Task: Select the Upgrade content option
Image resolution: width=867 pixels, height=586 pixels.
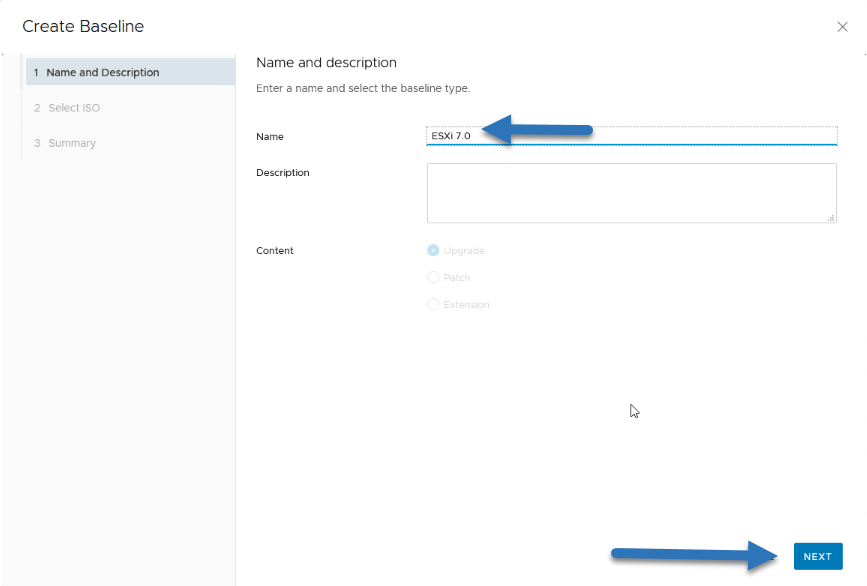Action: click(433, 250)
